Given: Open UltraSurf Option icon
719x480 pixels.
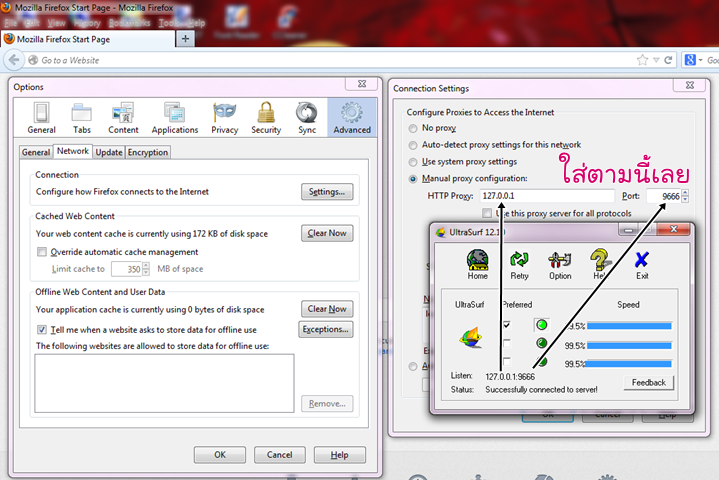Looking at the screenshot, I should pyautogui.click(x=560, y=264).
